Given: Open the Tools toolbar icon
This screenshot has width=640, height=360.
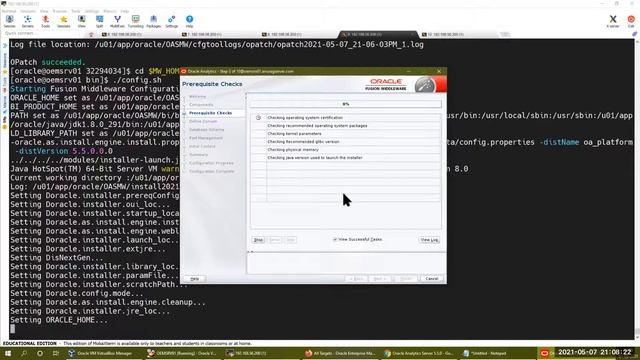Looking at the screenshot, I should coord(45,21).
